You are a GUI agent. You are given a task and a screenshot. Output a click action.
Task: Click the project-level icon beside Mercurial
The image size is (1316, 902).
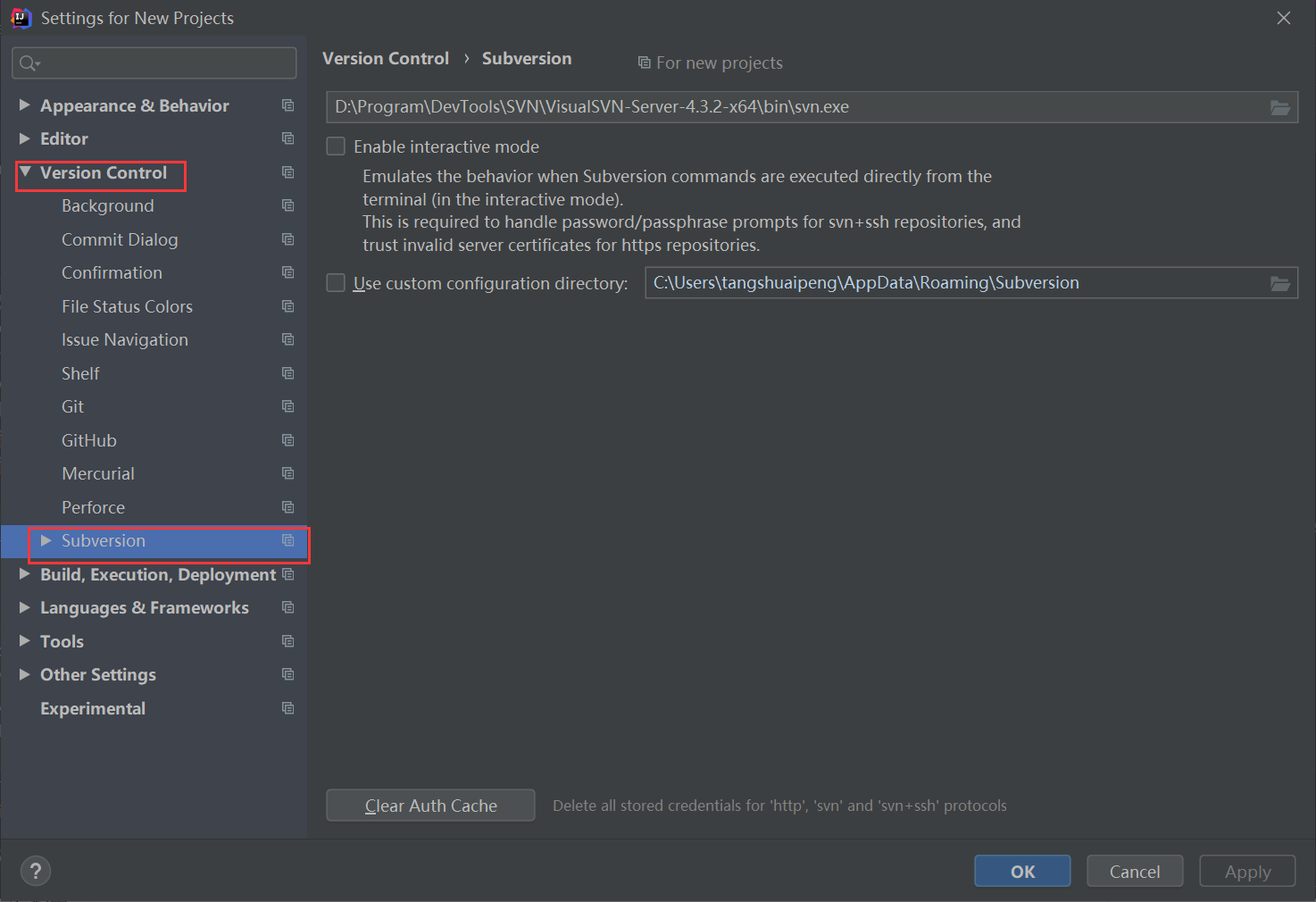[x=287, y=473]
